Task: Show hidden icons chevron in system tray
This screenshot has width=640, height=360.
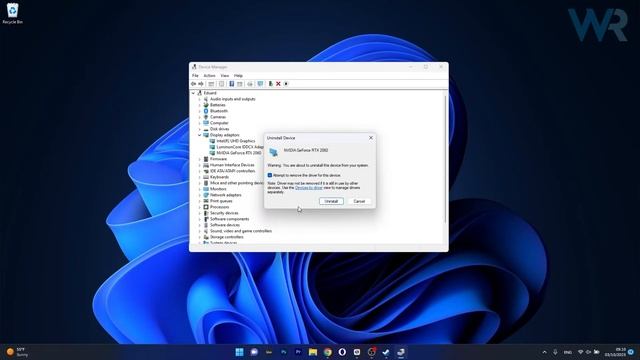Action: coord(544,352)
